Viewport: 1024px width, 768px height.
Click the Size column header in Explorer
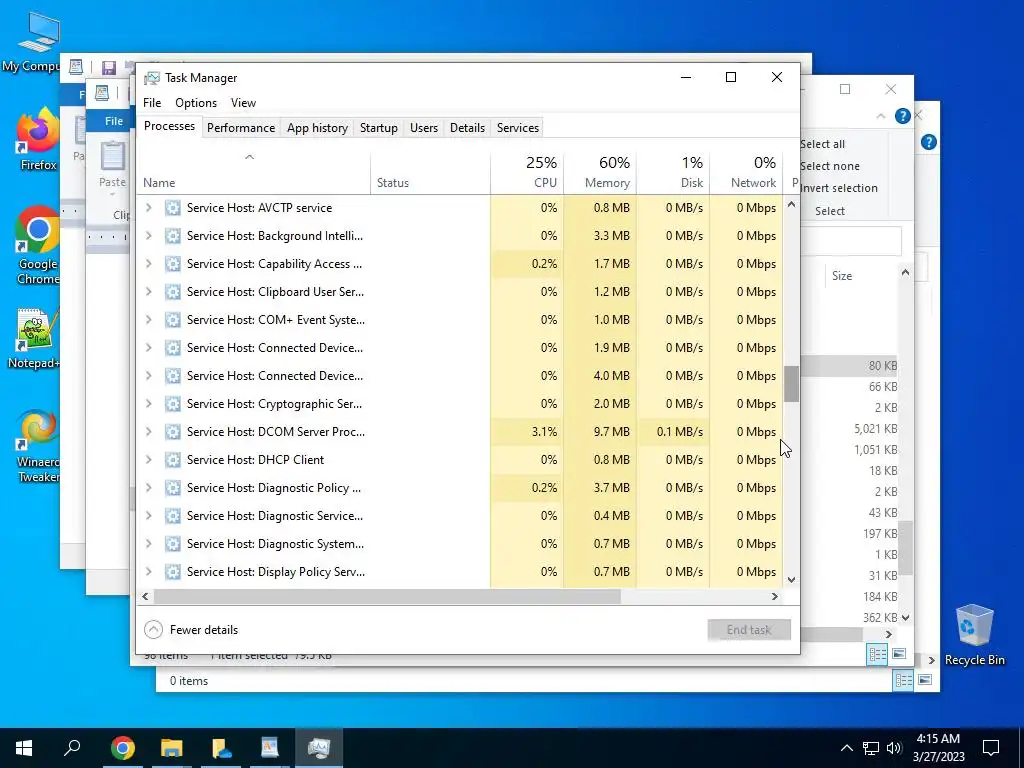click(842, 276)
